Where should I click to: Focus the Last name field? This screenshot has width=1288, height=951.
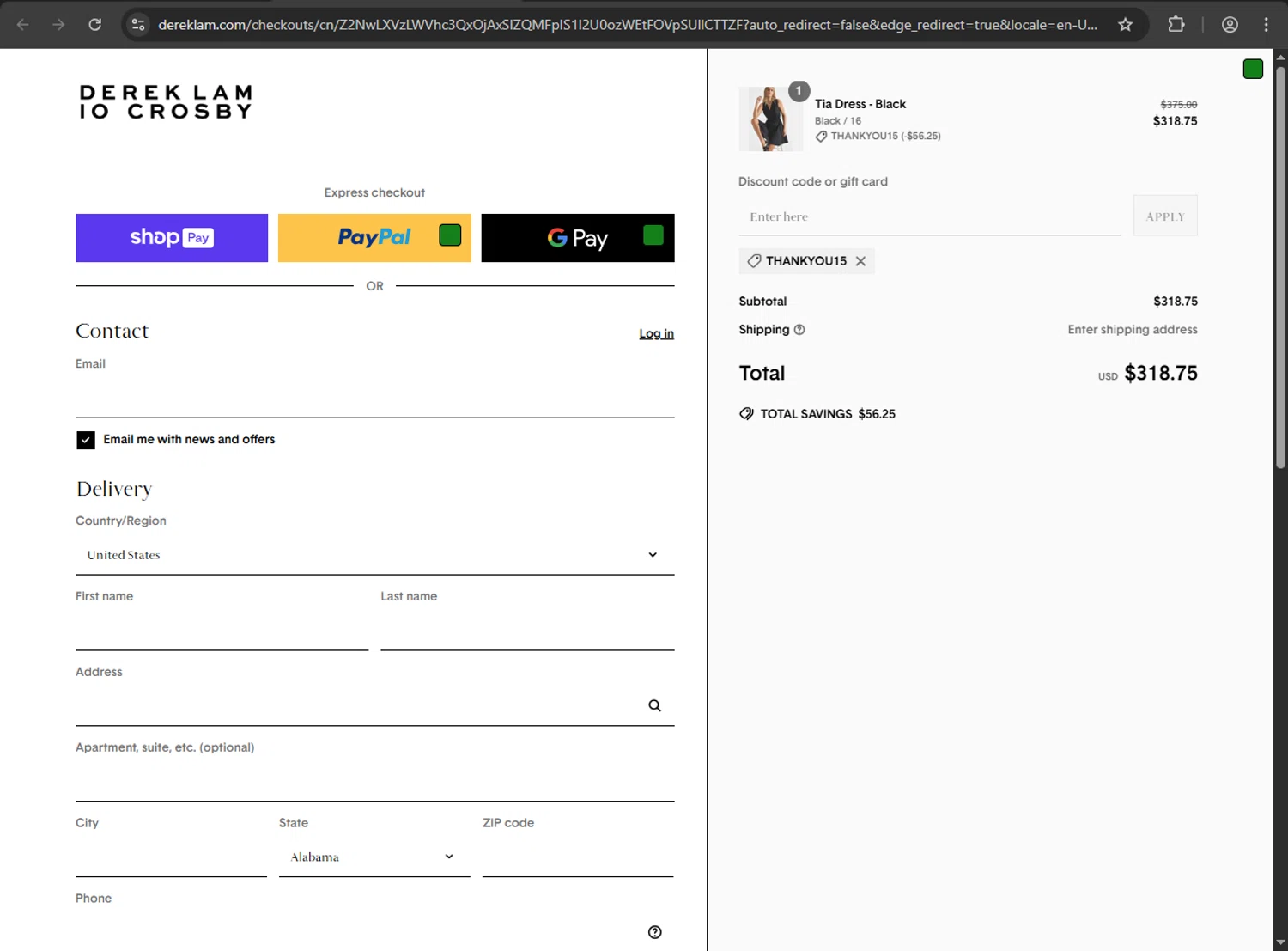point(527,631)
